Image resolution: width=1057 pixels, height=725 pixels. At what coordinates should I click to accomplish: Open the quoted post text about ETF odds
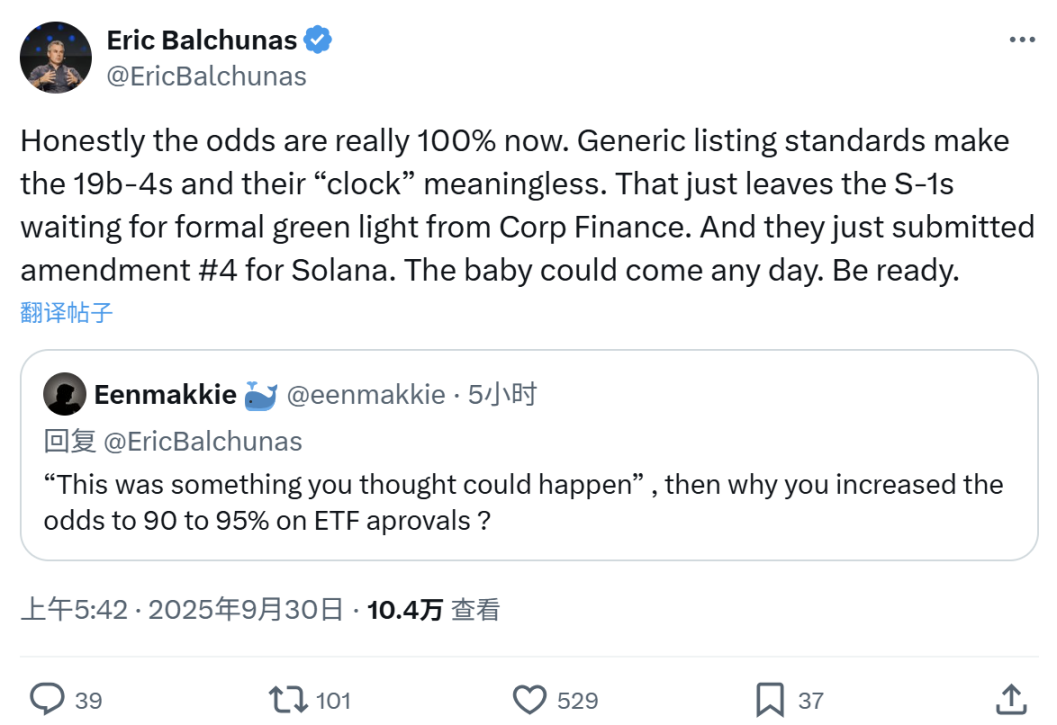pos(523,502)
